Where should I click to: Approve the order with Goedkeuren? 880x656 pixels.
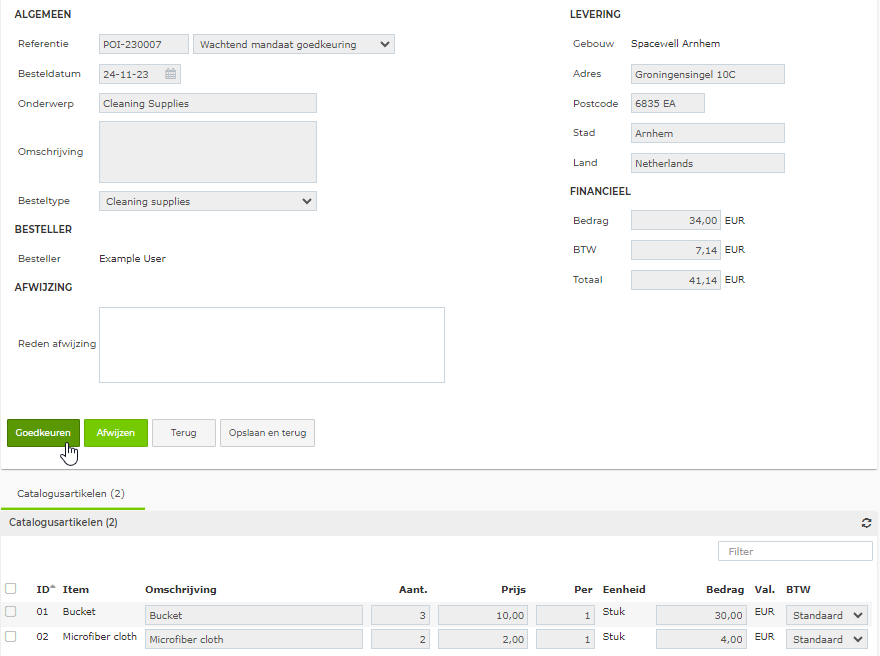[x=43, y=433]
